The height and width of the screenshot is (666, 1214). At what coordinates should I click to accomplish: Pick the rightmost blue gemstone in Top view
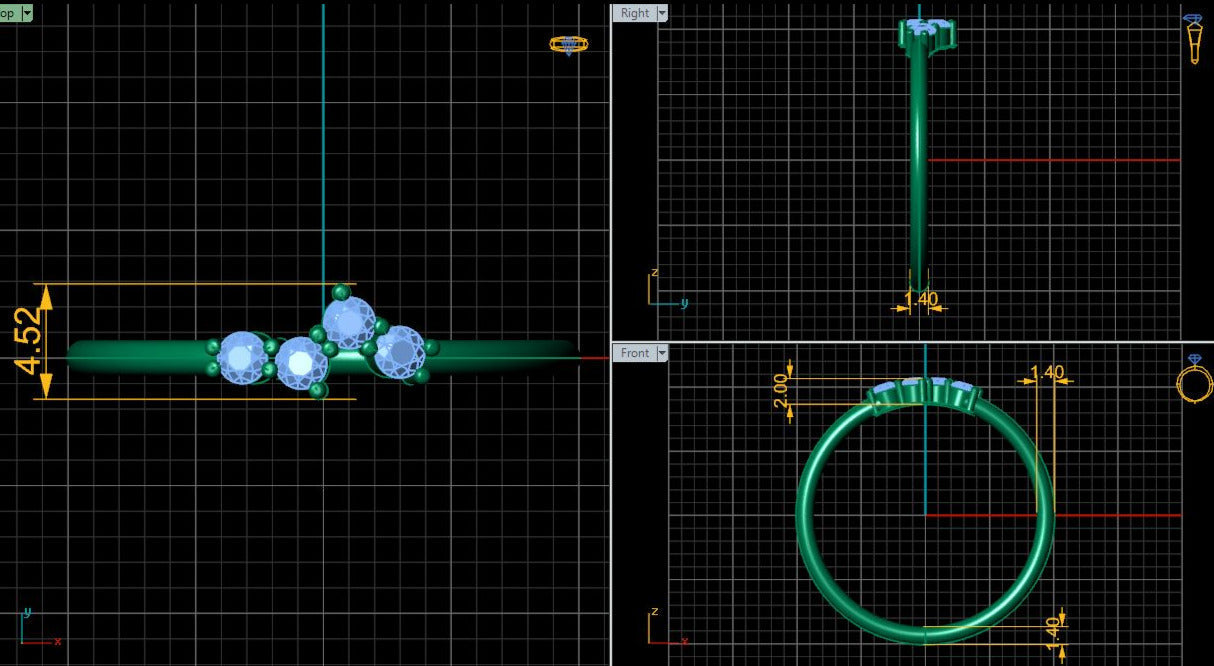[401, 351]
